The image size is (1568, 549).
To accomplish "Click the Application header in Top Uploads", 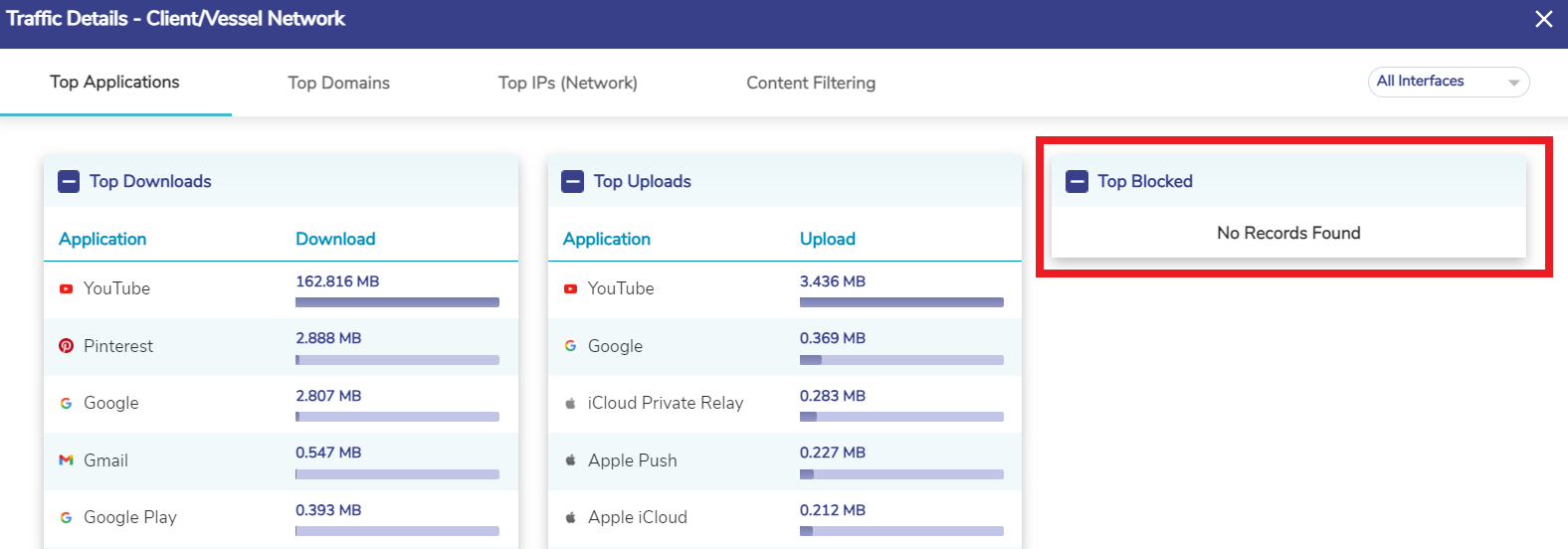I will [606, 240].
